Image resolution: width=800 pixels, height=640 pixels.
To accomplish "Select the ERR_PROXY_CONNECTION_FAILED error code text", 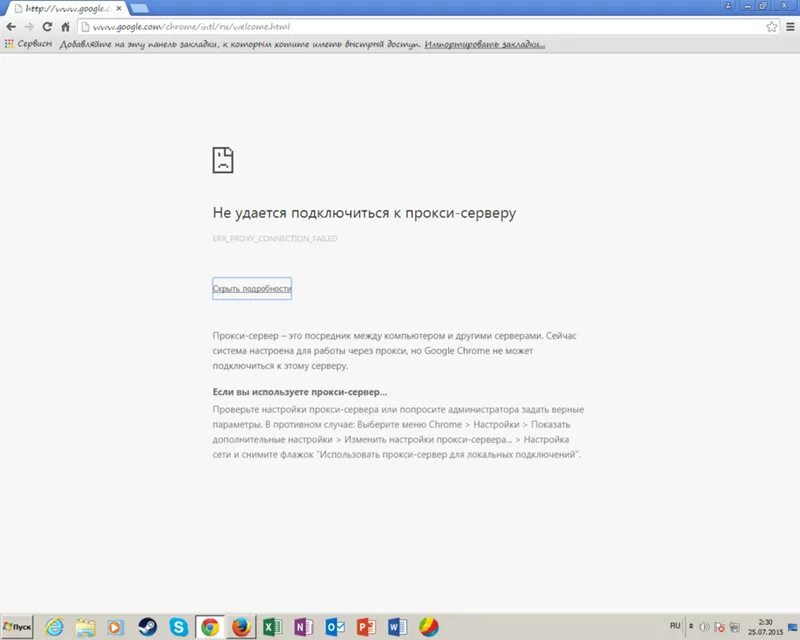I will point(275,238).
